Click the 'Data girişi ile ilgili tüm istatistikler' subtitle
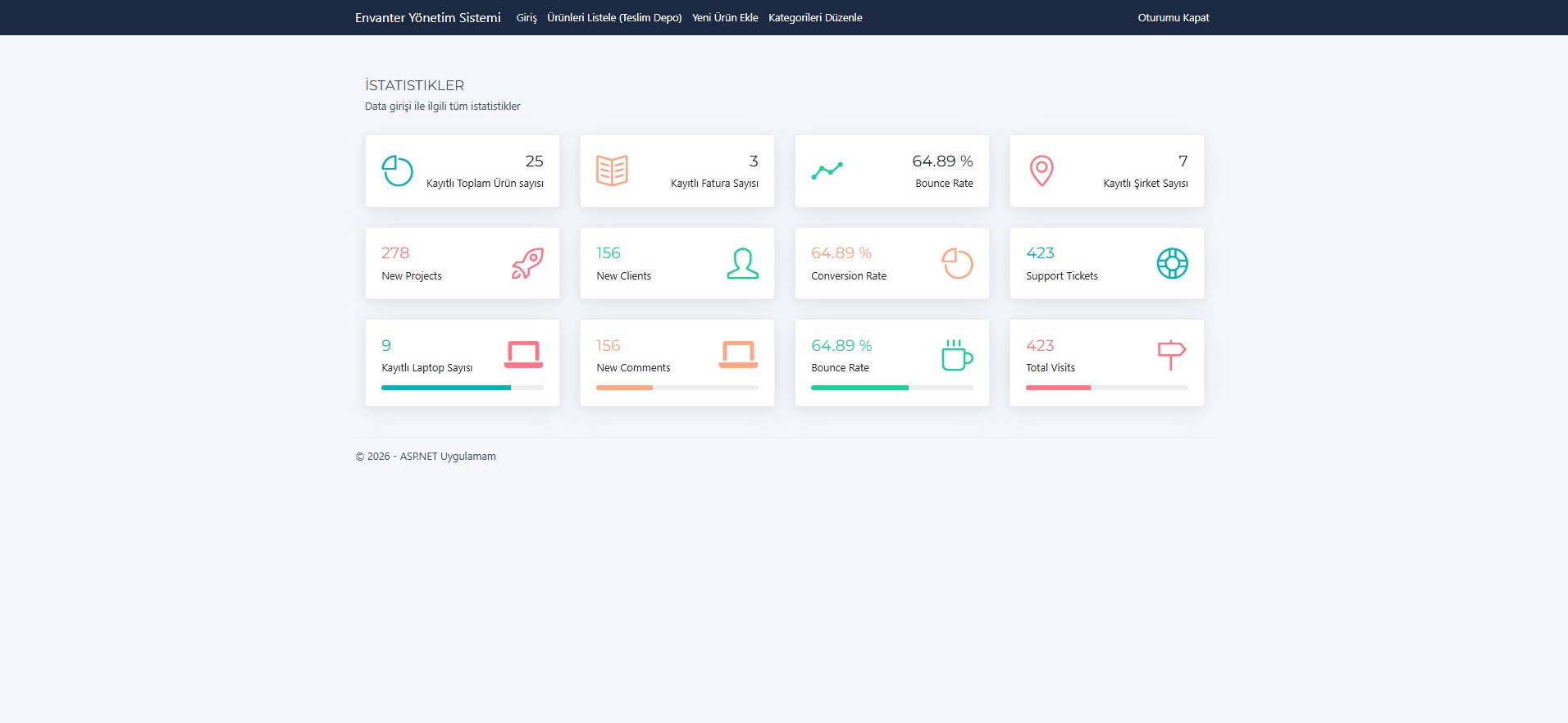 click(443, 107)
